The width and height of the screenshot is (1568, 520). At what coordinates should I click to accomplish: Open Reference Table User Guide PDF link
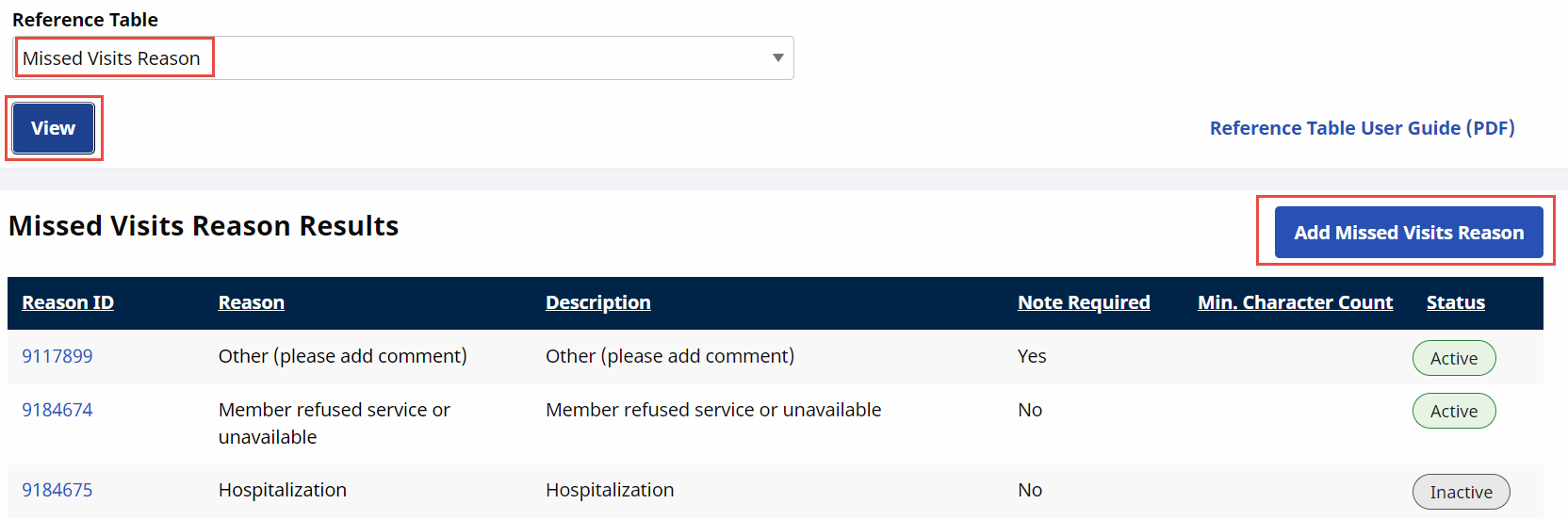1362,128
